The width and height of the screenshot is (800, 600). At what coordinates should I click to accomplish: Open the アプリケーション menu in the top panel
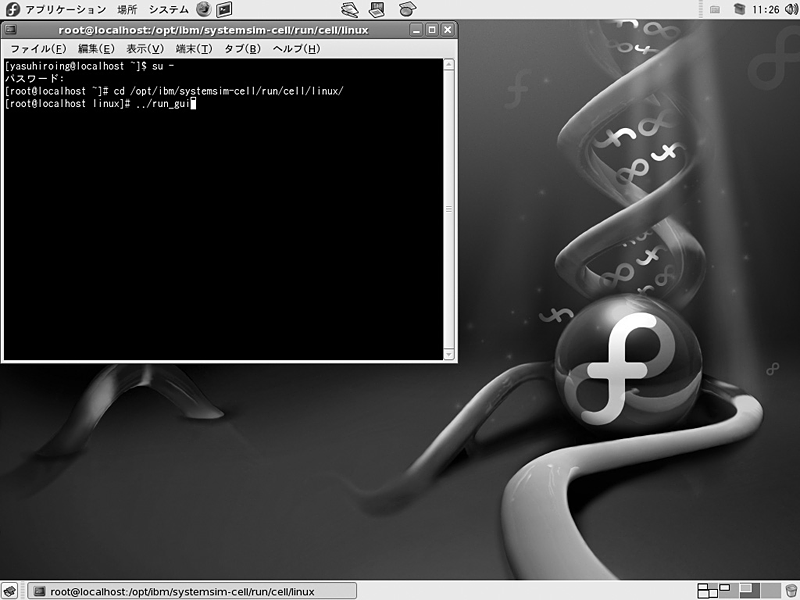66,9
